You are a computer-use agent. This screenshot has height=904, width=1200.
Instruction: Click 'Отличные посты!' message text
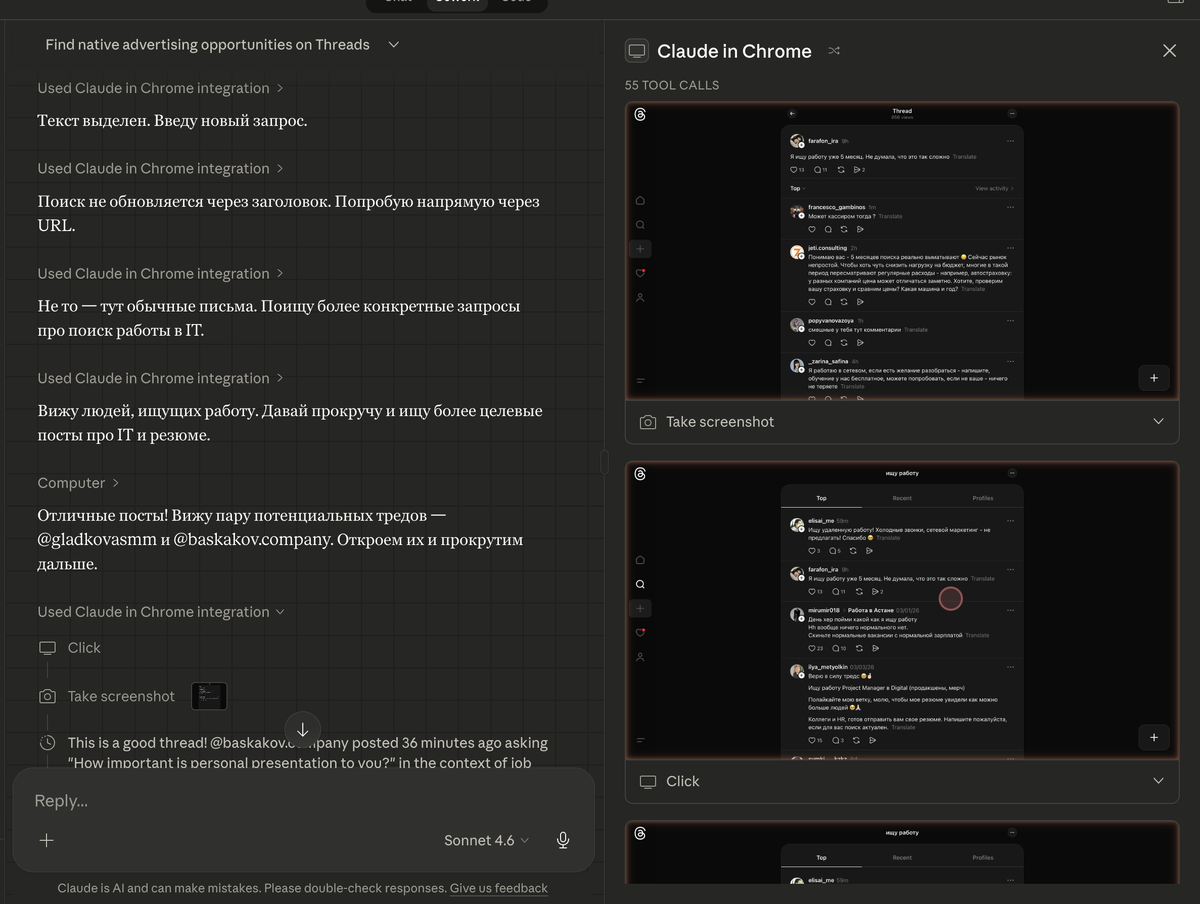(280, 540)
